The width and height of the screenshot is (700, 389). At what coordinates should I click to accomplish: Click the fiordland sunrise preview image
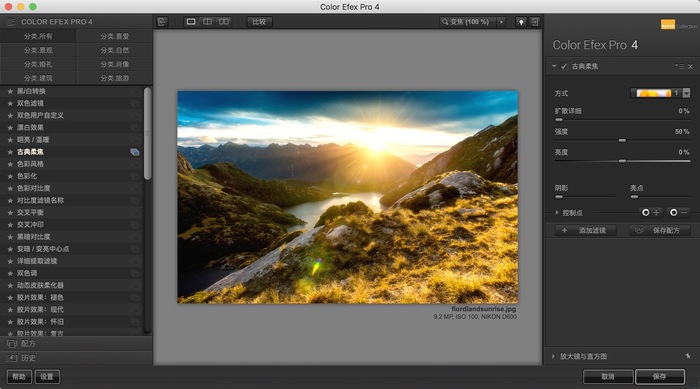(348, 197)
